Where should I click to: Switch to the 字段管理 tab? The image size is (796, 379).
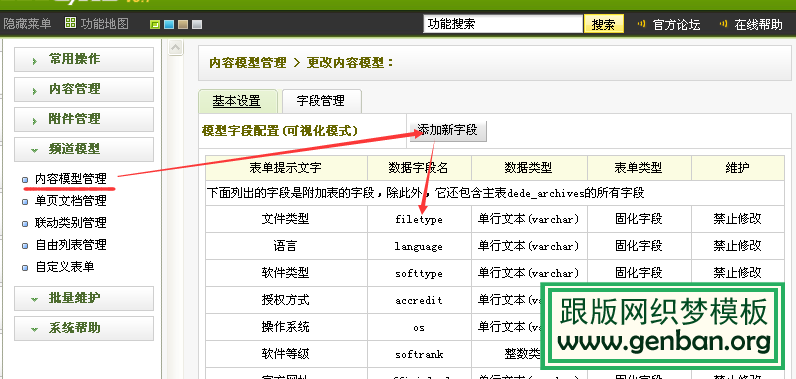pos(321,101)
